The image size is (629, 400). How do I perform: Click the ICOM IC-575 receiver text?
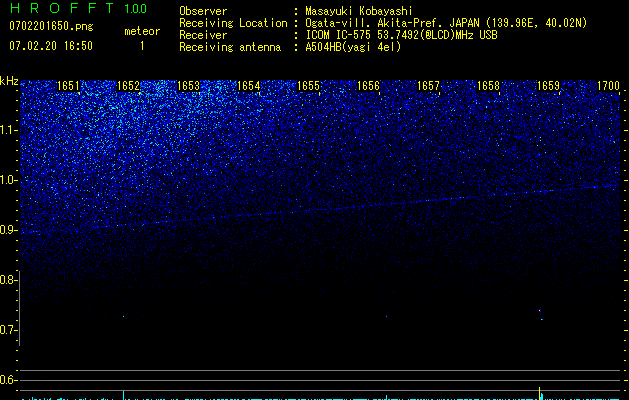(x=402, y=35)
